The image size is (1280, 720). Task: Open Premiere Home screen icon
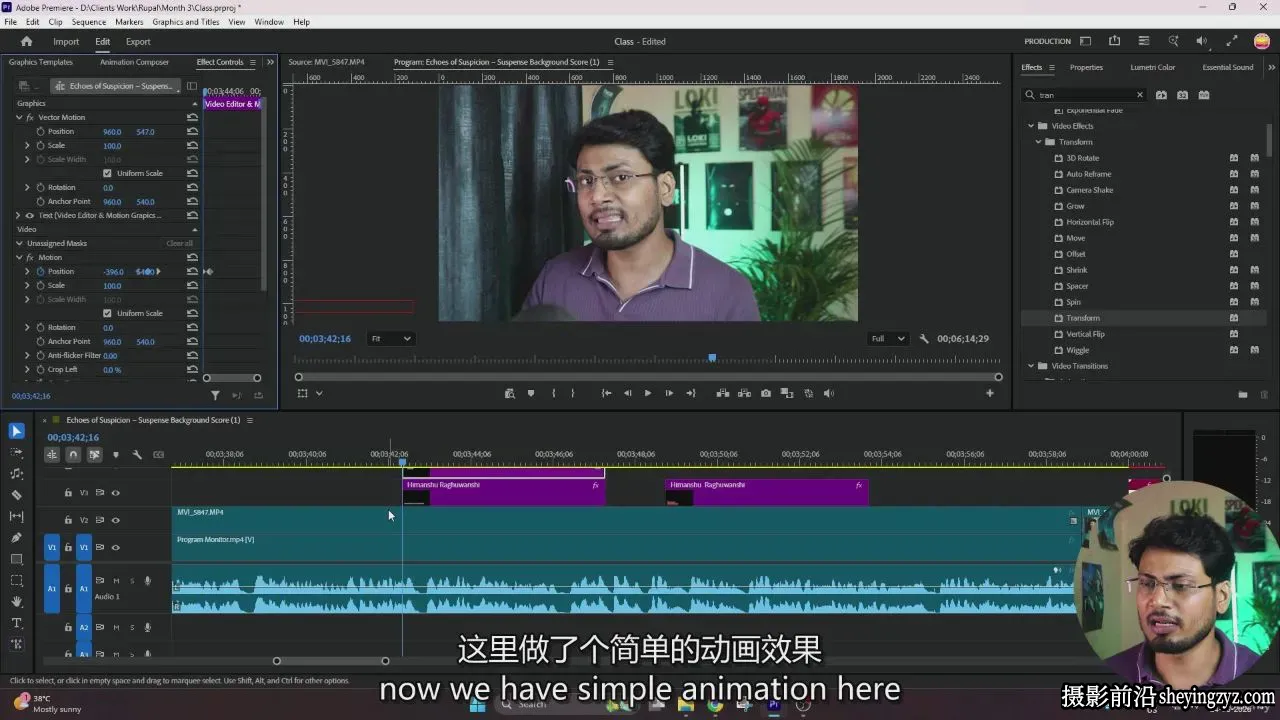26,42
